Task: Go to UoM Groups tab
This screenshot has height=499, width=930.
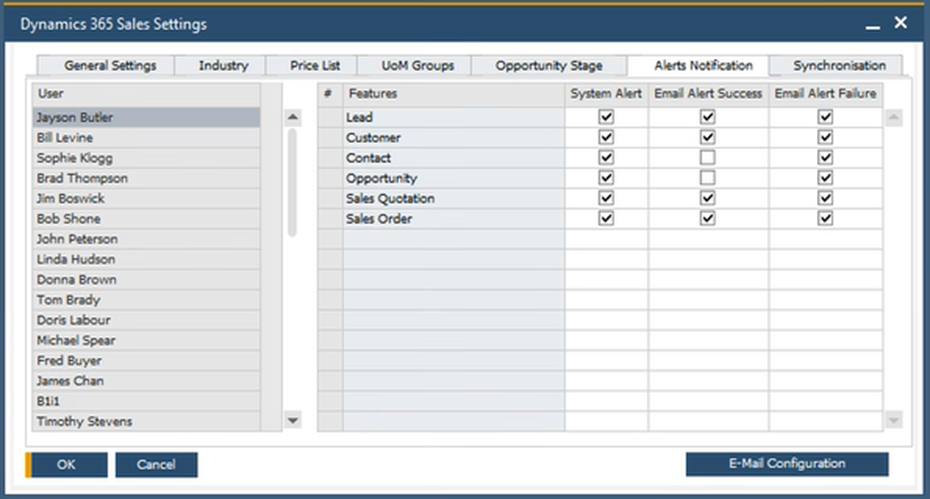Action: (418, 66)
